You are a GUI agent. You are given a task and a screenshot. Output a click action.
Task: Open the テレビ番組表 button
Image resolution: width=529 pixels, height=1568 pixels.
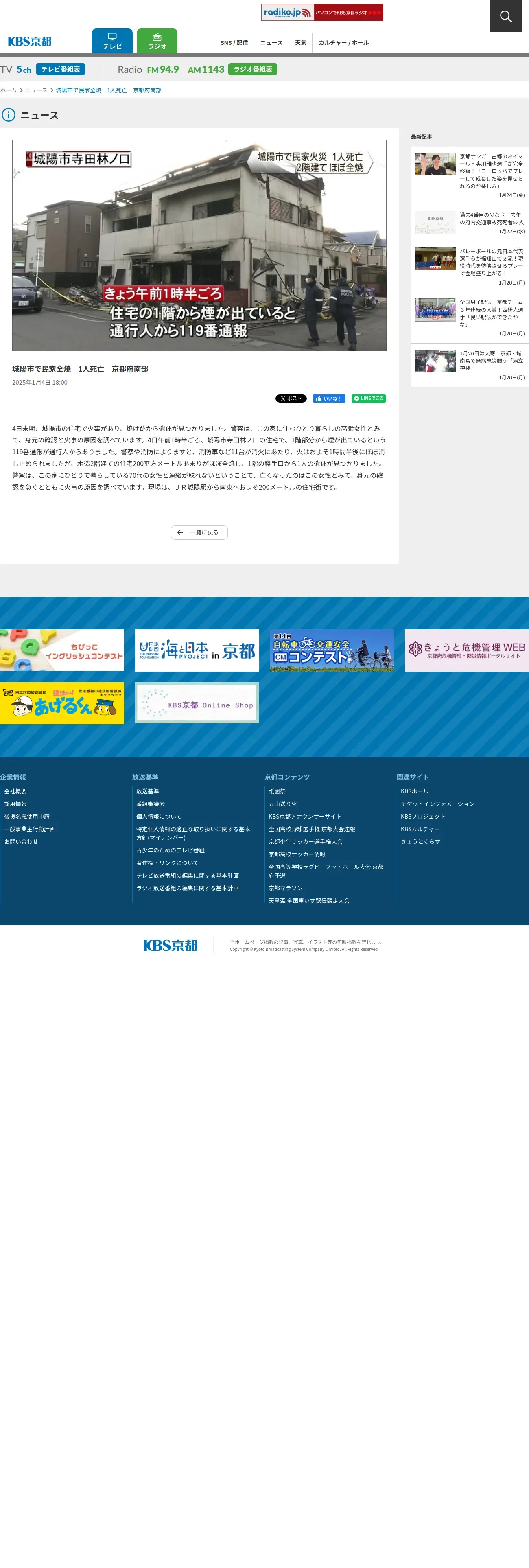click(60, 69)
